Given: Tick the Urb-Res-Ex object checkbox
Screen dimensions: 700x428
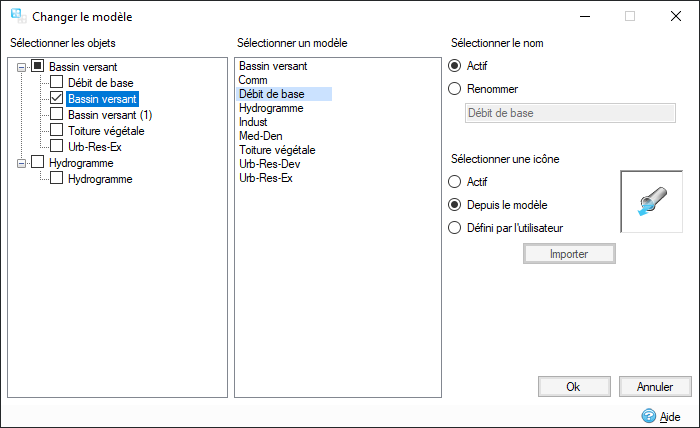Looking at the screenshot, I should (x=57, y=147).
